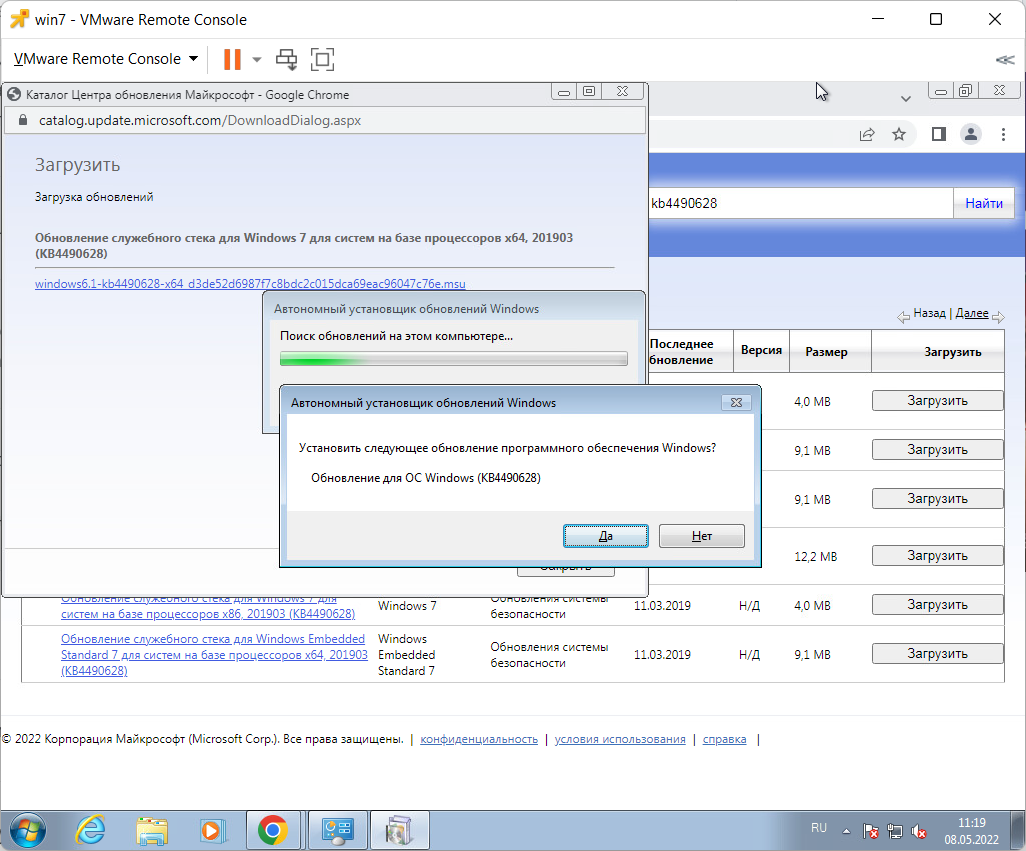The width and height of the screenshot is (1026, 851).
Task: Click the network tray icon
Action: tap(894, 831)
